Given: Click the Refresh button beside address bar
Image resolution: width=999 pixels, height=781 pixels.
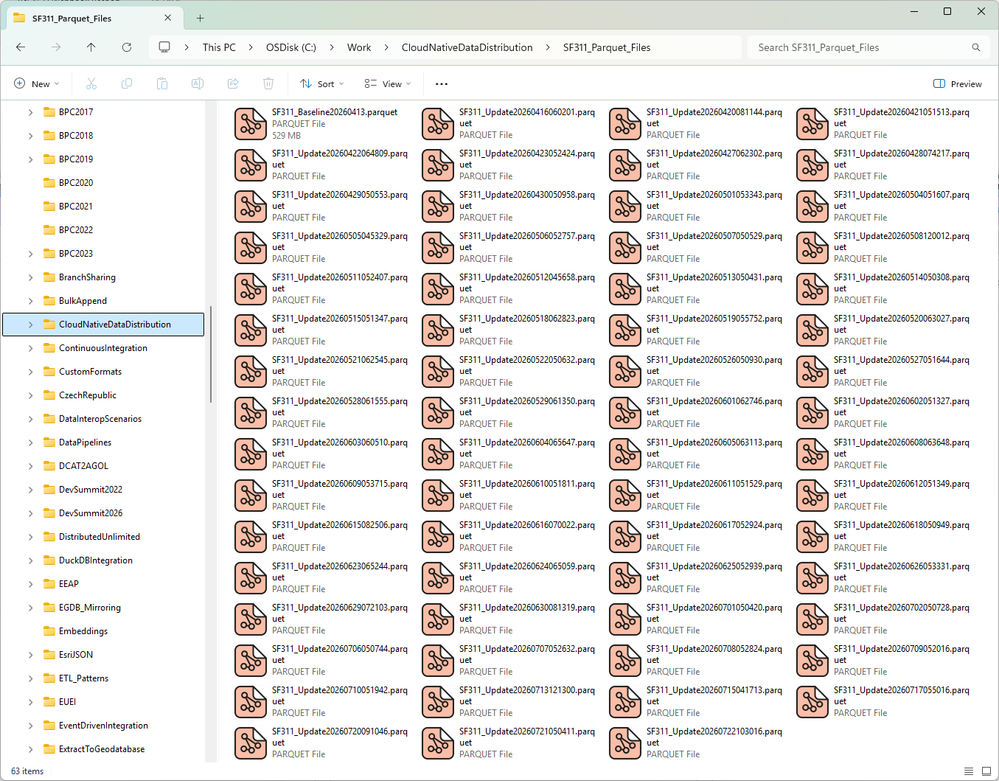Looking at the screenshot, I should pyautogui.click(x=127, y=47).
